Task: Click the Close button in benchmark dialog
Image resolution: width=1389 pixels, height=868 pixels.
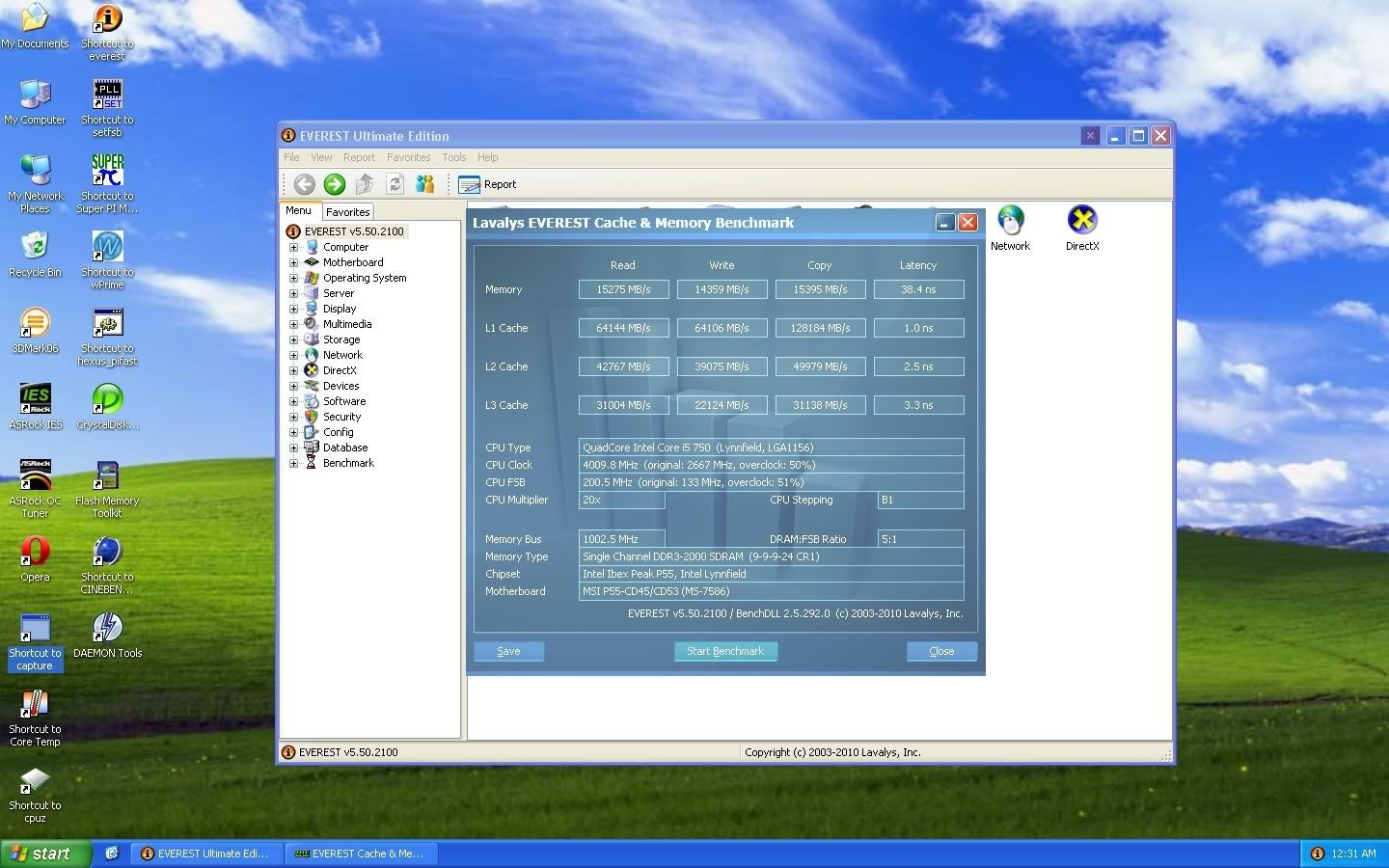Action: point(941,651)
